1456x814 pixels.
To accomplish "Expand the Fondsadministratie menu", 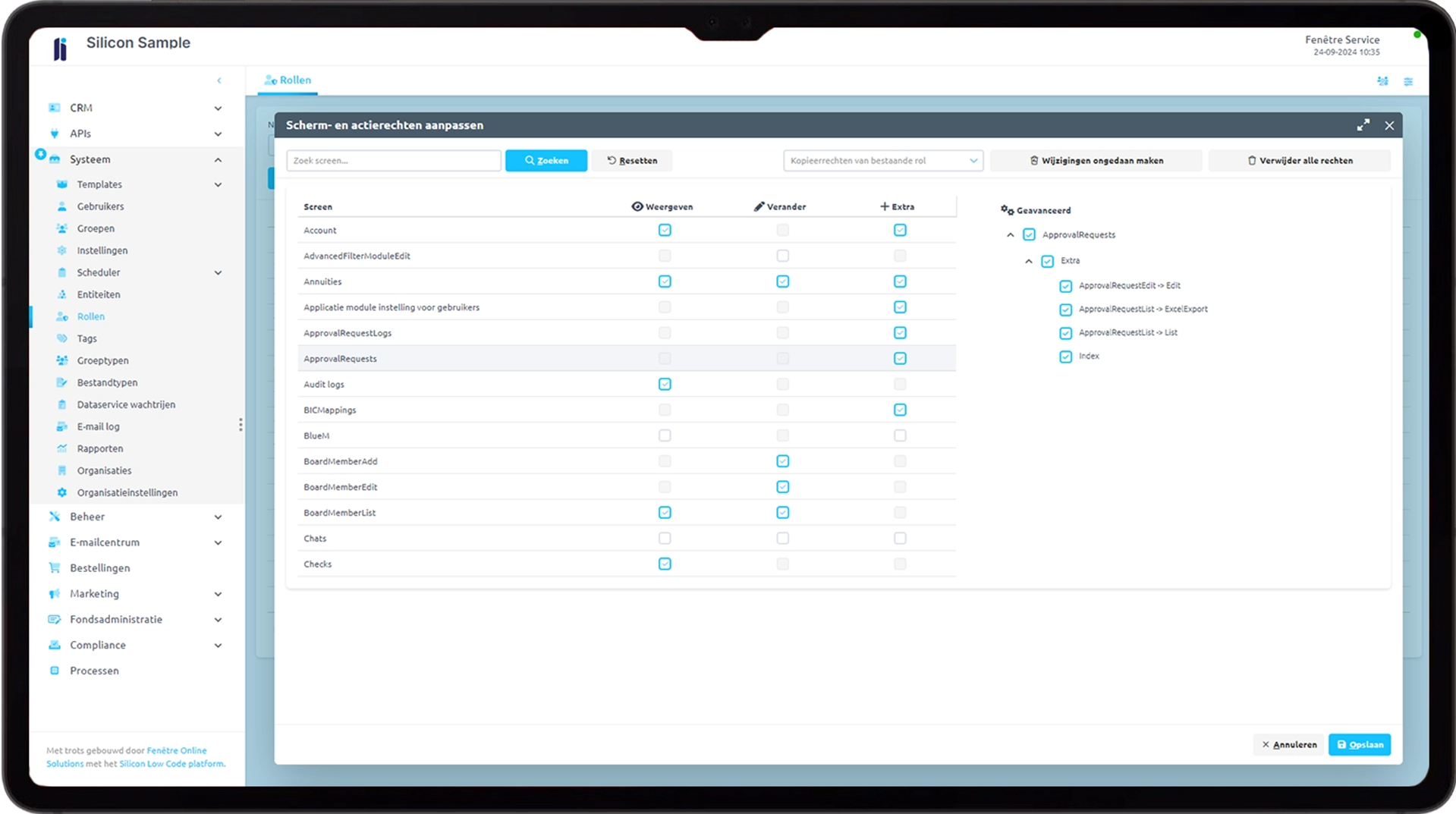I will click(x=218, y=620).
